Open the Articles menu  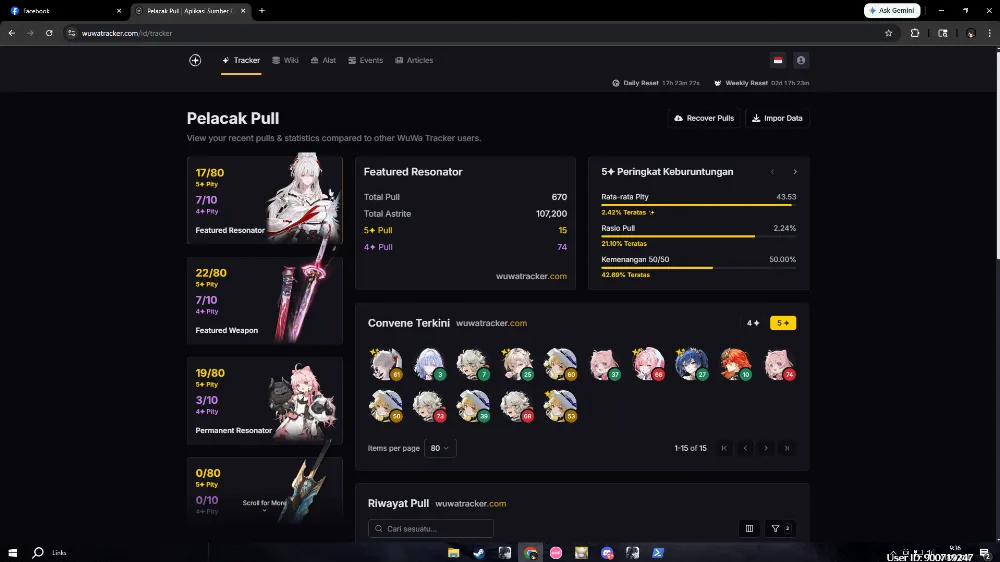414,60
